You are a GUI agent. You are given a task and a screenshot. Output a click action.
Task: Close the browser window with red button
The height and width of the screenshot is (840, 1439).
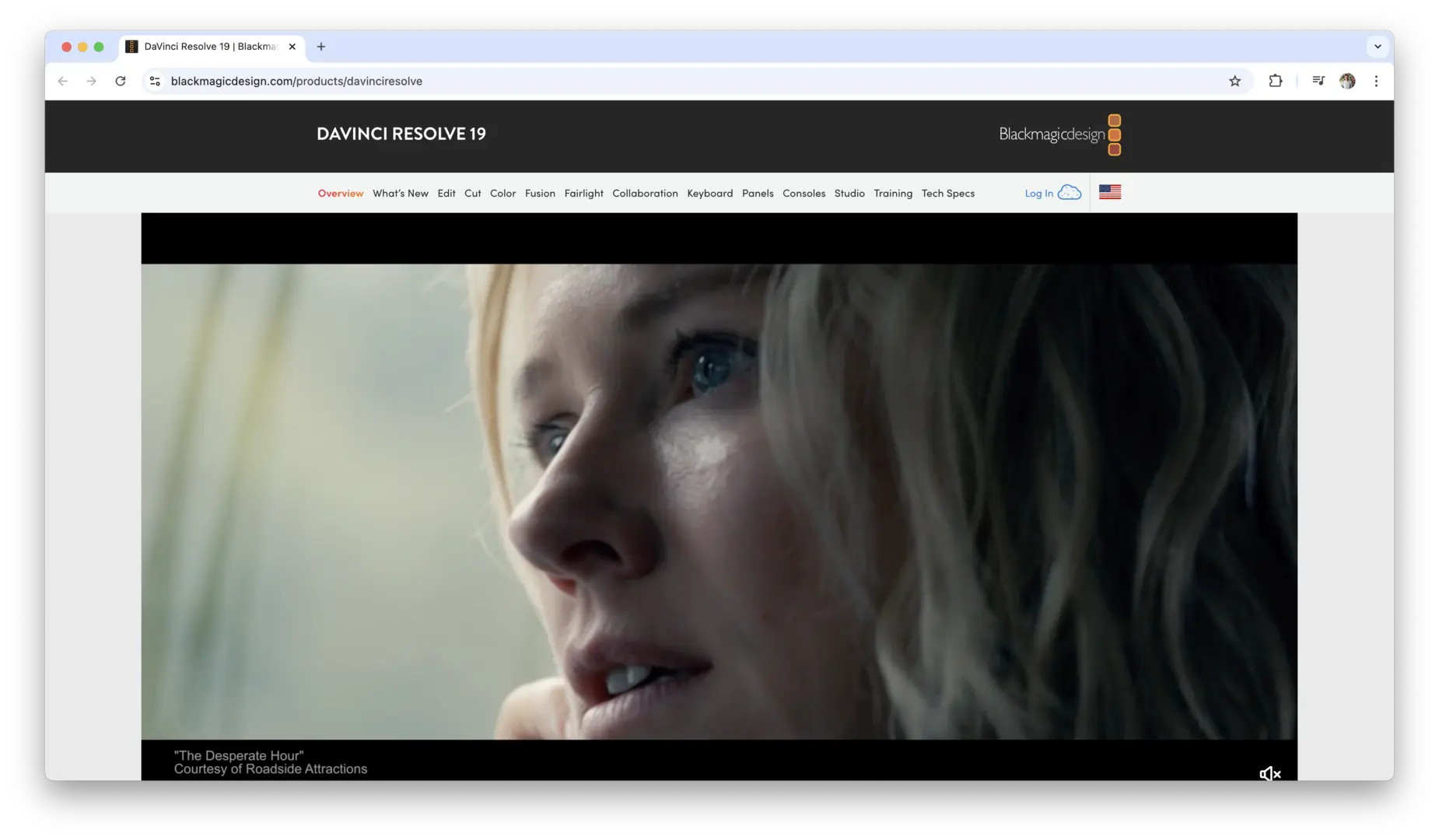pyautogui.click(x=66, y=47)
